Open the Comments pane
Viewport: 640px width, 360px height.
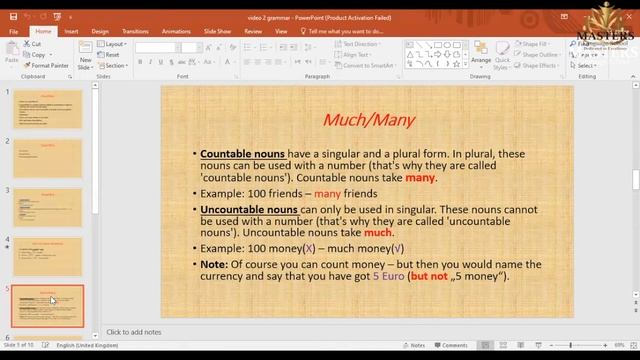click(x=451, y=345)
